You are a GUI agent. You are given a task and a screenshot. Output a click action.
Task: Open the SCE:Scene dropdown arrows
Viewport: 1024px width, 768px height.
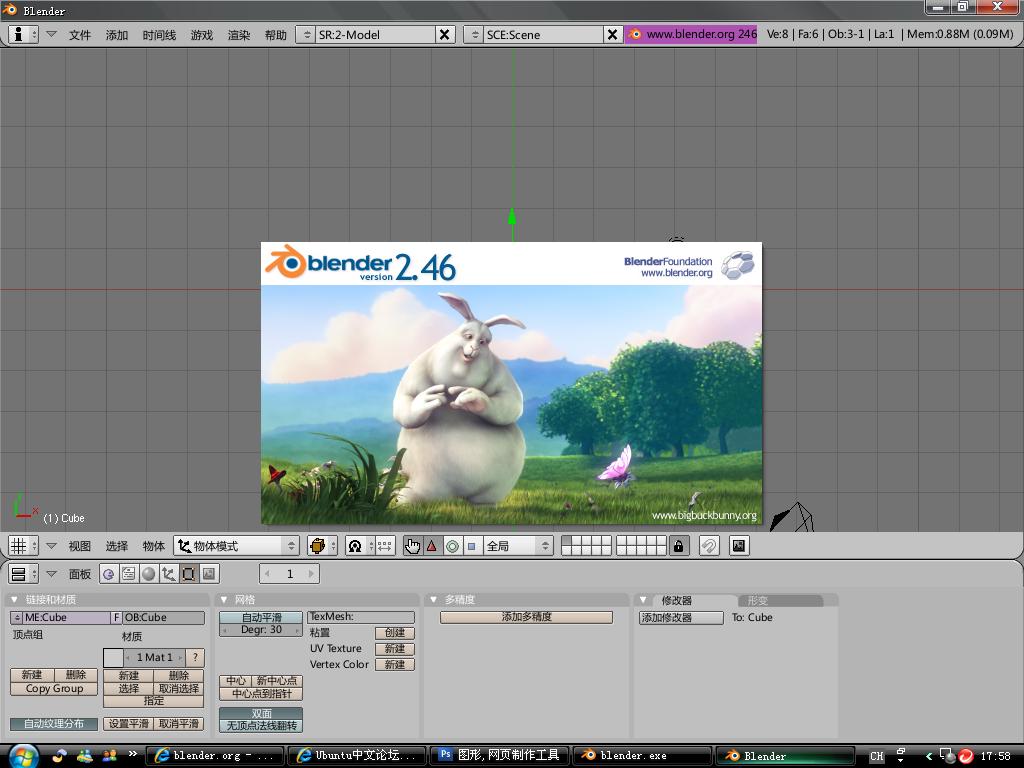[x=475, y=35]
